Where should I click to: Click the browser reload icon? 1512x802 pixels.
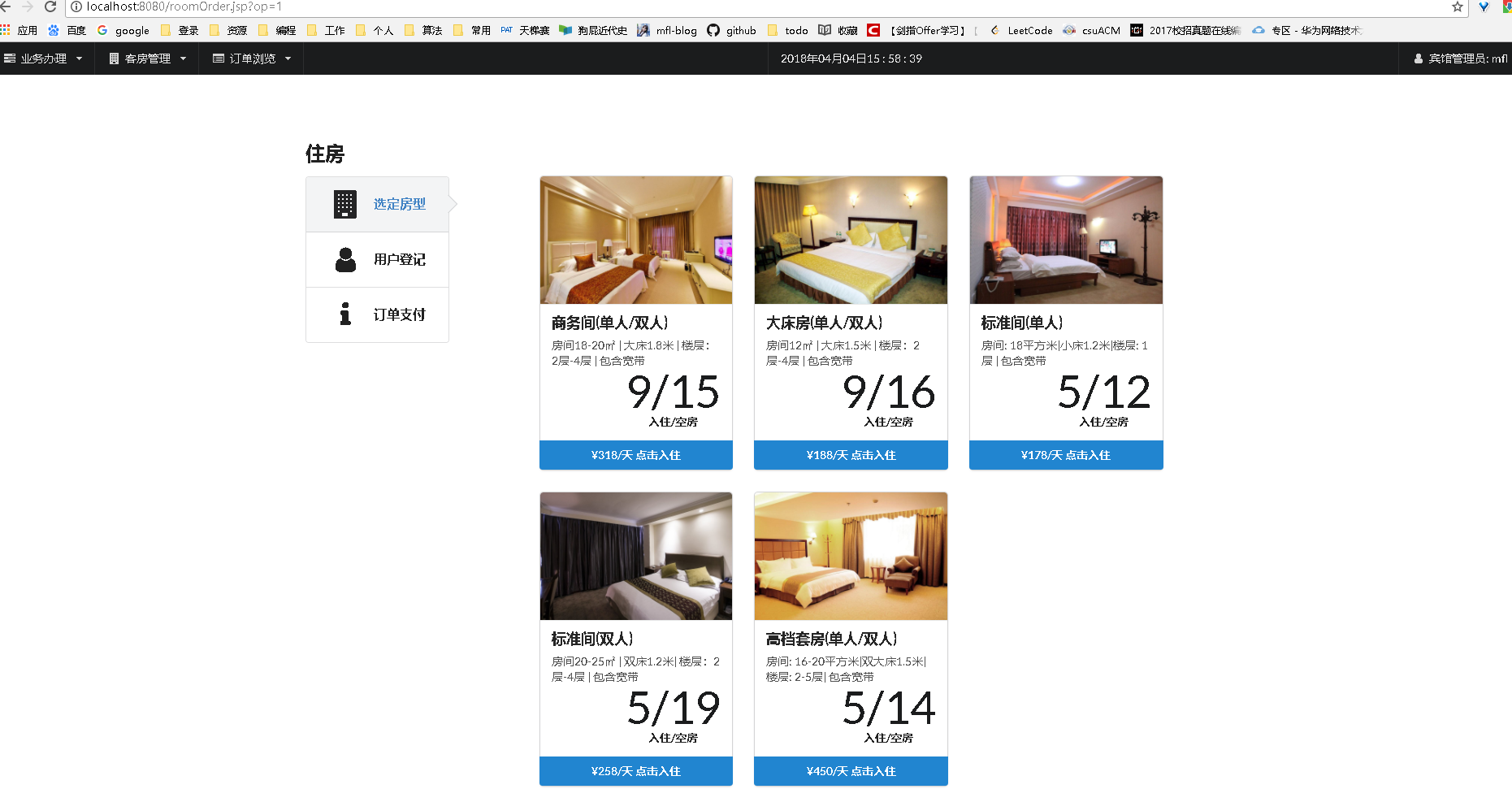coord(50,7)
